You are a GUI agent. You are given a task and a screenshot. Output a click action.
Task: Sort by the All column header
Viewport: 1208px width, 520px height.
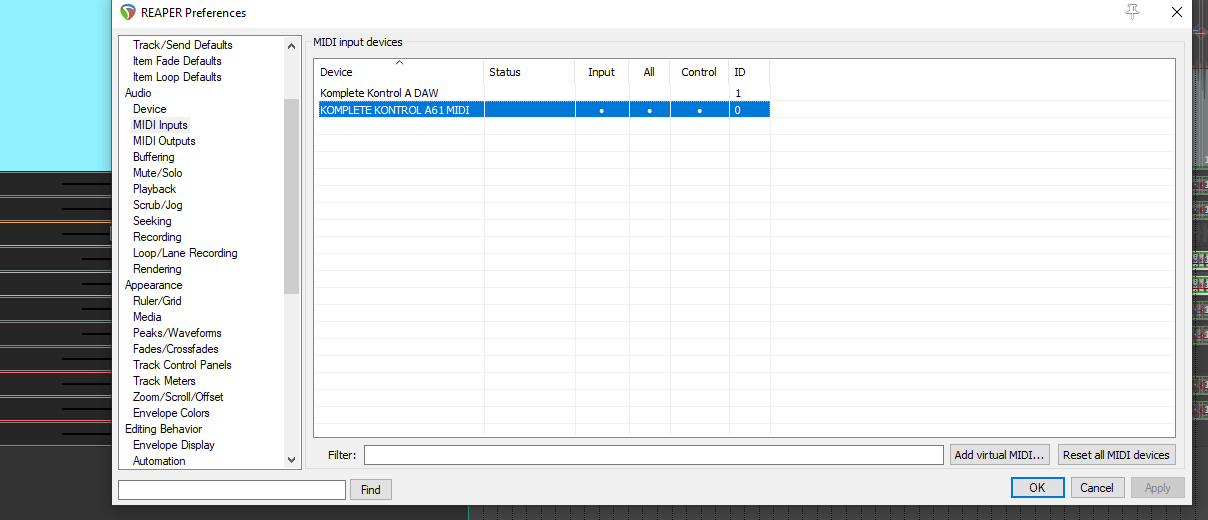click(x=649, y=72)
